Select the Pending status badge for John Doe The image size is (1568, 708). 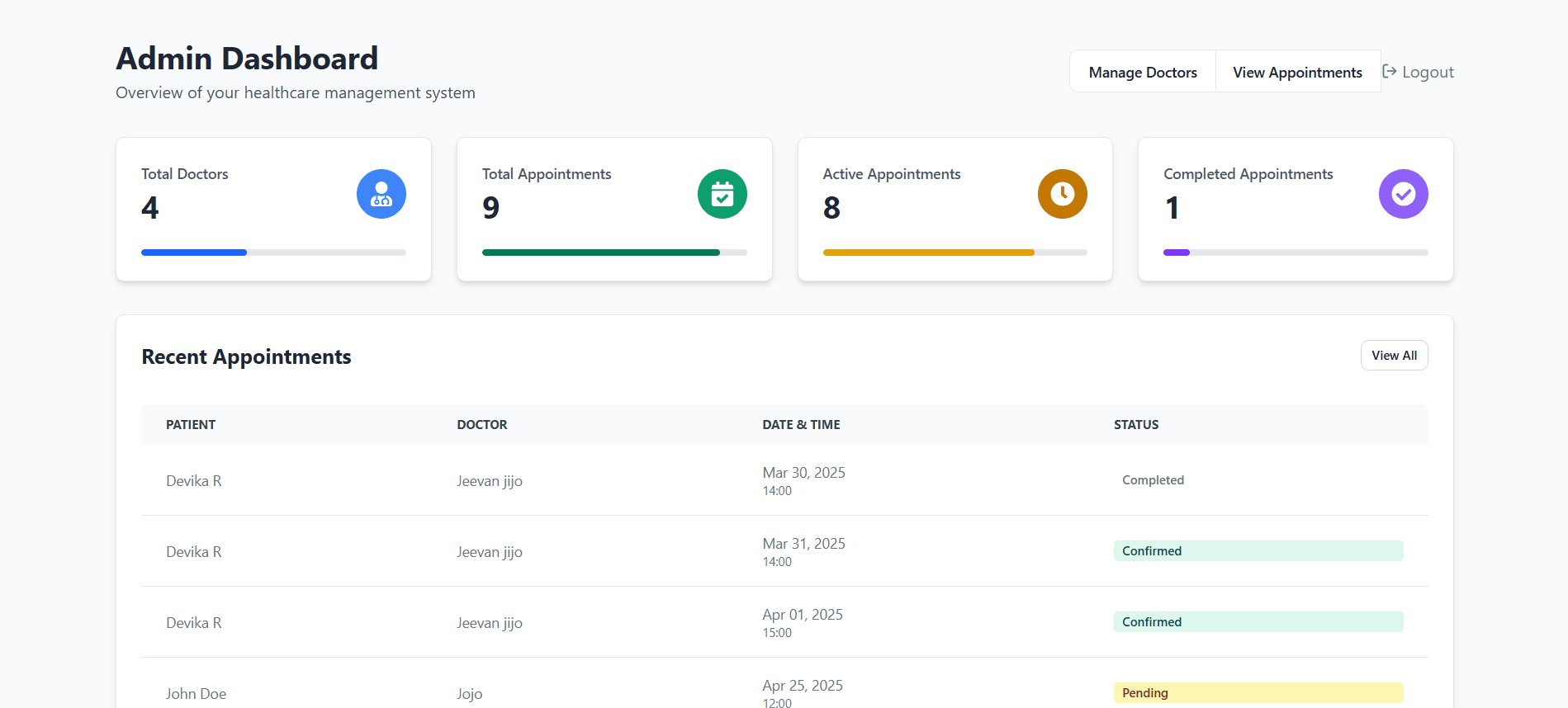(1258, 693)
